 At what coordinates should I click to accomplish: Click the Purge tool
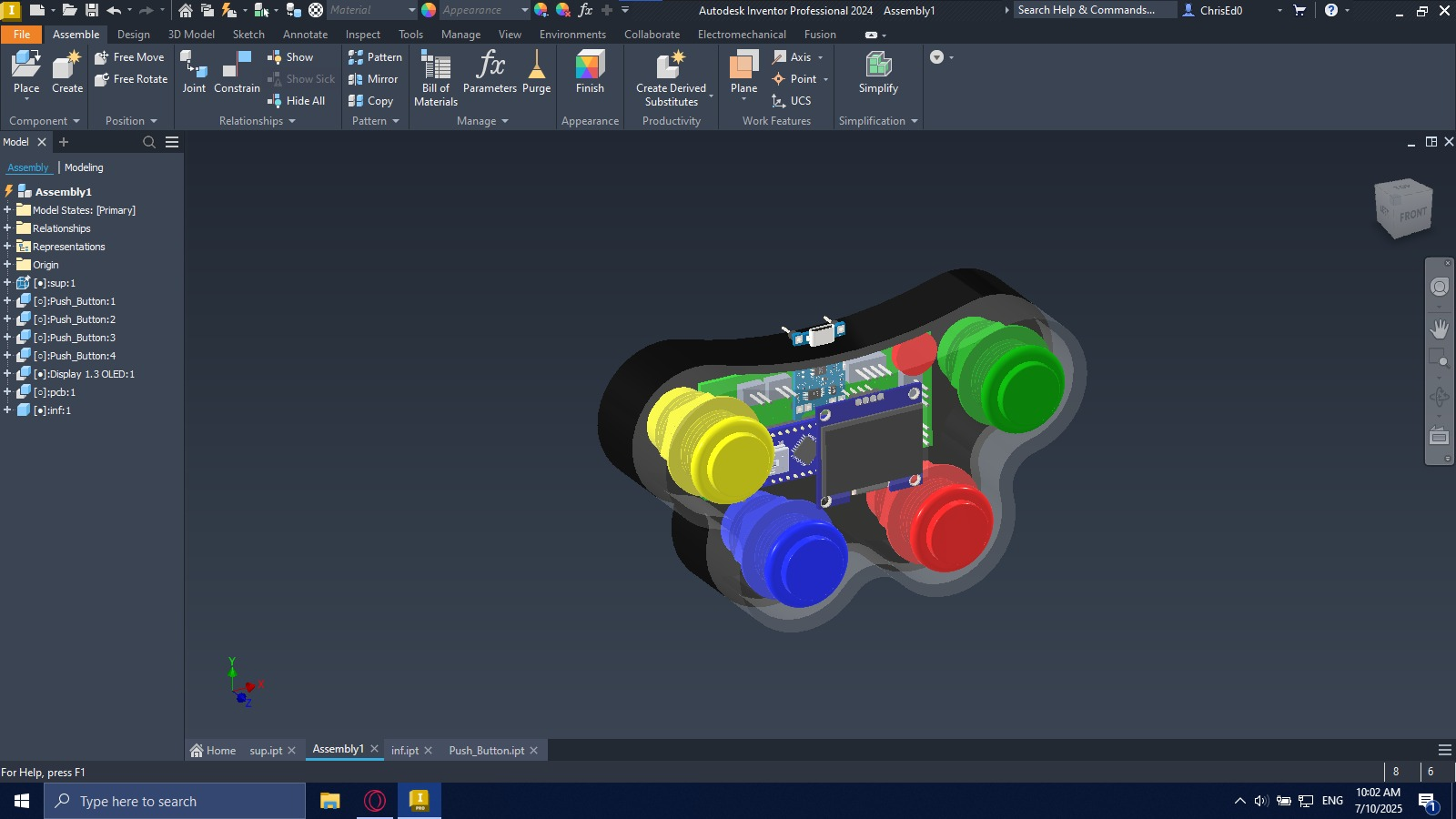pyautogui.click(x=537, y=73)
